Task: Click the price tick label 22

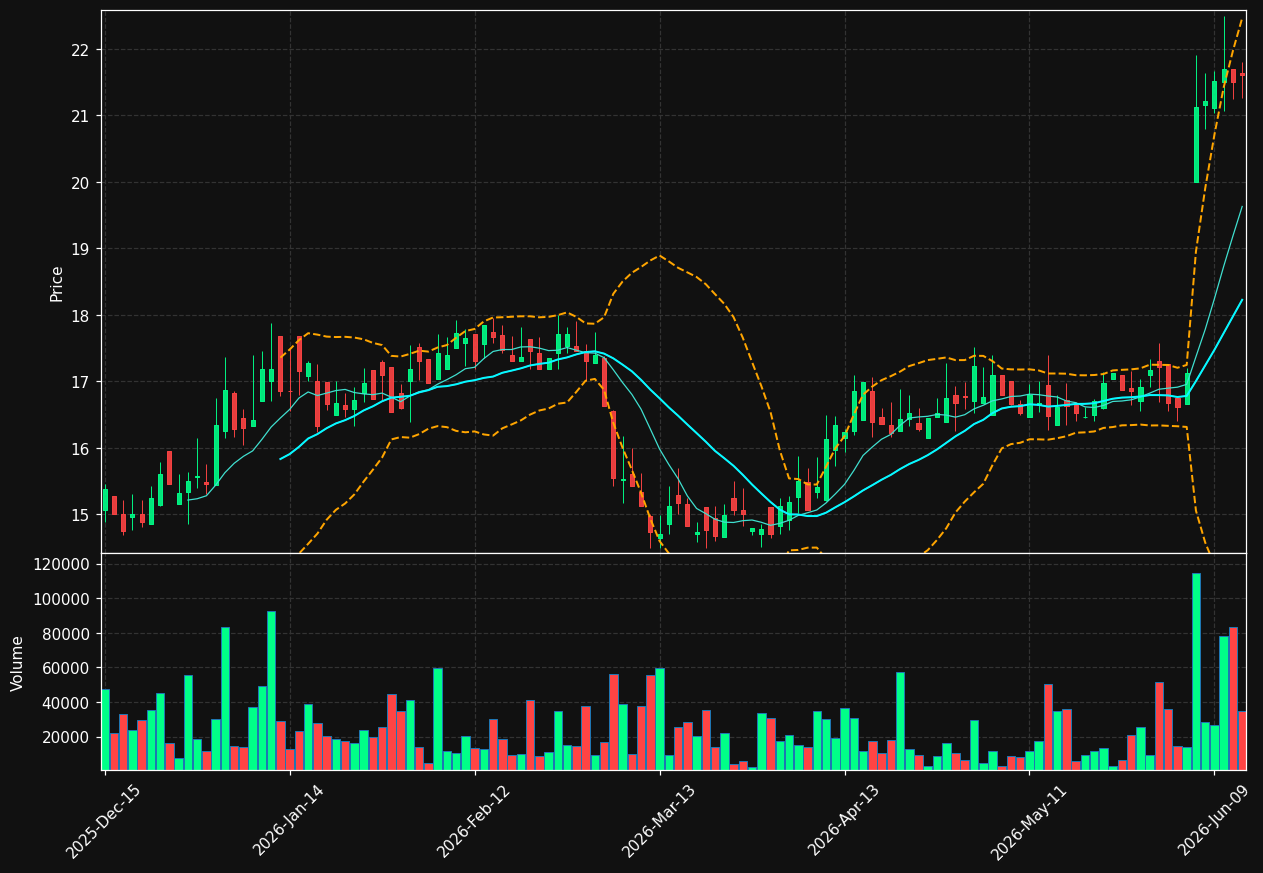Action: point(80,50)
